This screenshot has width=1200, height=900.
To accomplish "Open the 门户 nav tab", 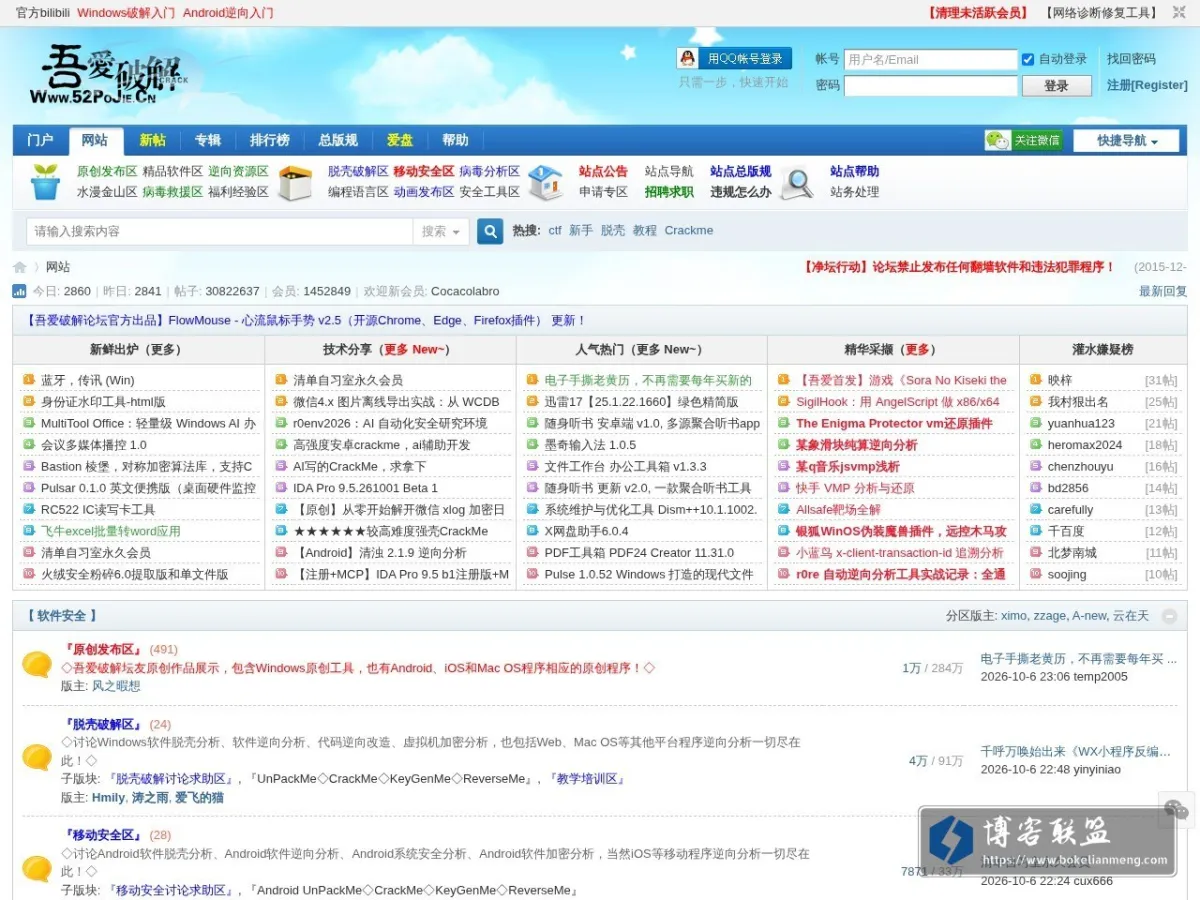I will (x=40, y=140).
